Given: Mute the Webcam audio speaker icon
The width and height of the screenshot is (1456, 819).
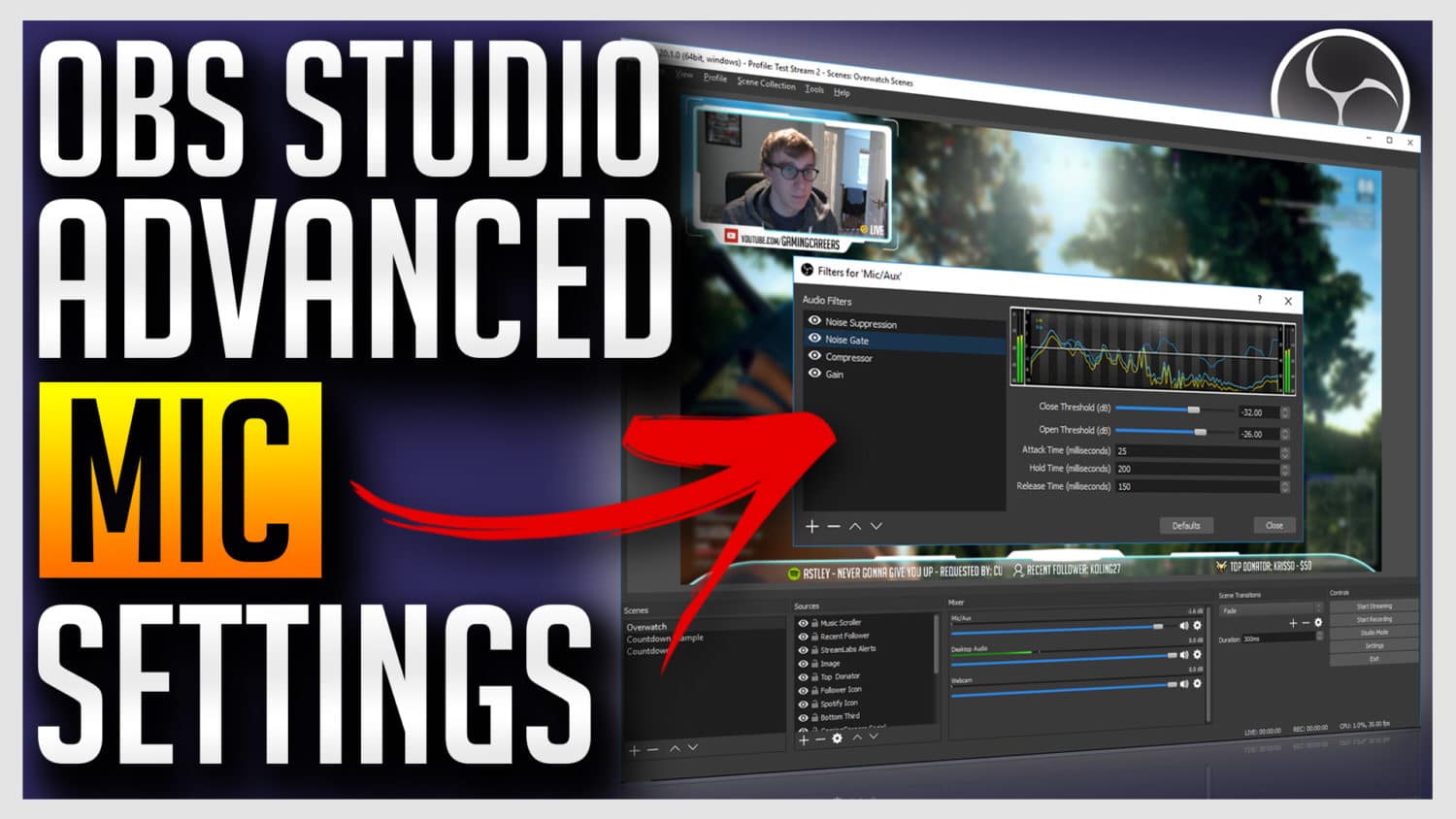Looking at the screenshot, I should pos(1184,684).
